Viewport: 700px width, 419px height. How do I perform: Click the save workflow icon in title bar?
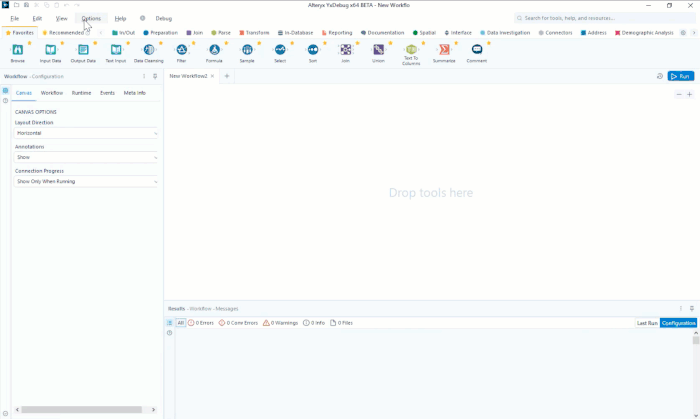click(26, 5)
